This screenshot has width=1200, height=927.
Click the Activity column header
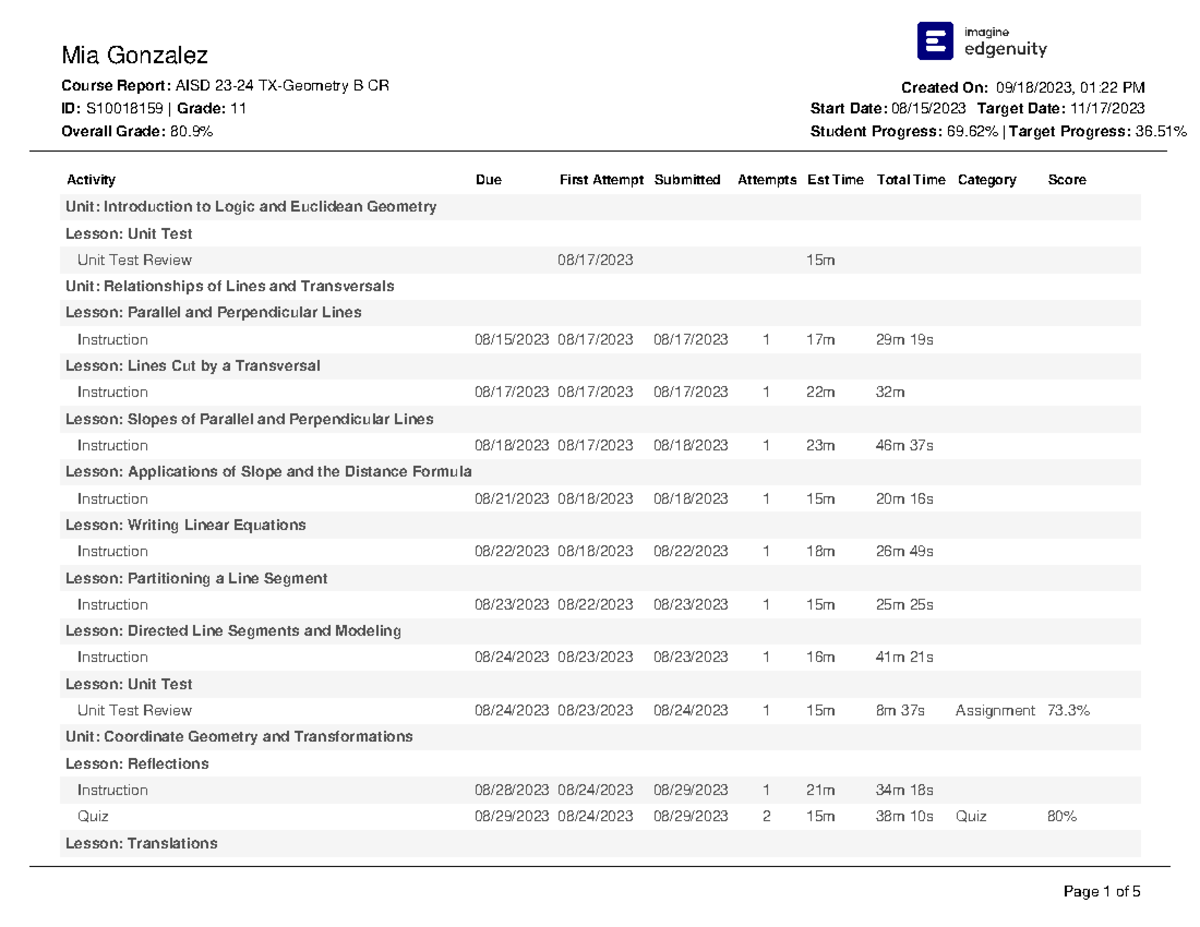coord(91,180)
